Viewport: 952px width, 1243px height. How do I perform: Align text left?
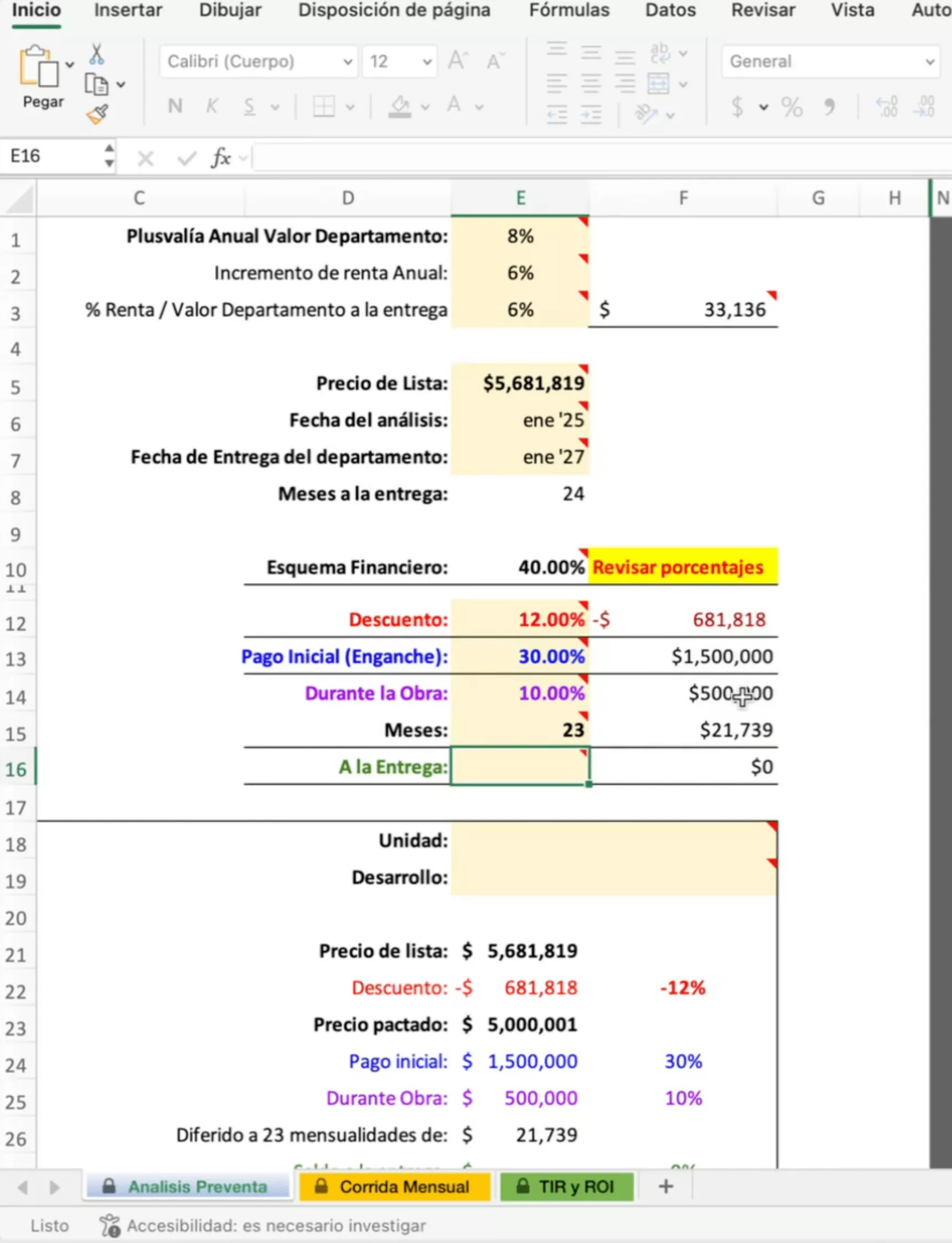557,84
